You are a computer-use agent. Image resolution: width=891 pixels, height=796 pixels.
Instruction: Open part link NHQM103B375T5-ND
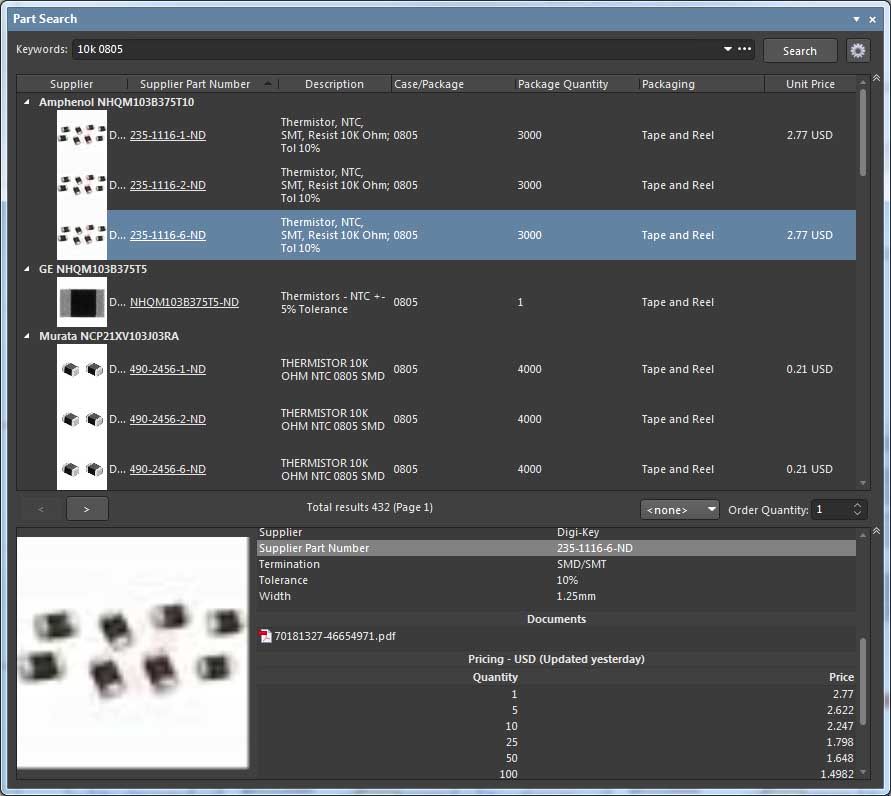click(184, 302)
